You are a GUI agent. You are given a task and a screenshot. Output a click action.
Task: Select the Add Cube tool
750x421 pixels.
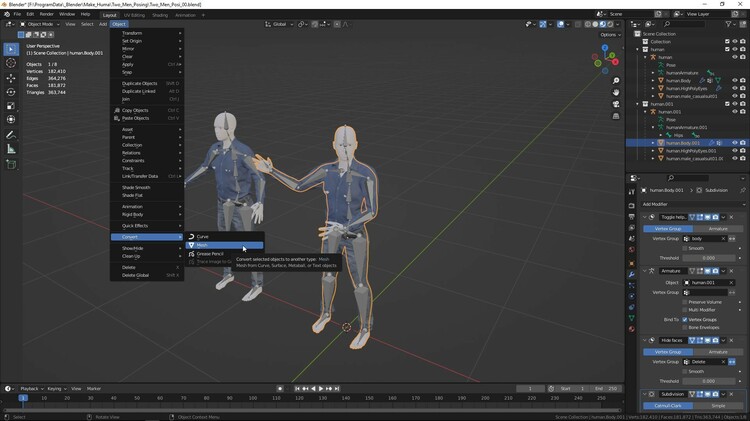(x=11, y=166)
